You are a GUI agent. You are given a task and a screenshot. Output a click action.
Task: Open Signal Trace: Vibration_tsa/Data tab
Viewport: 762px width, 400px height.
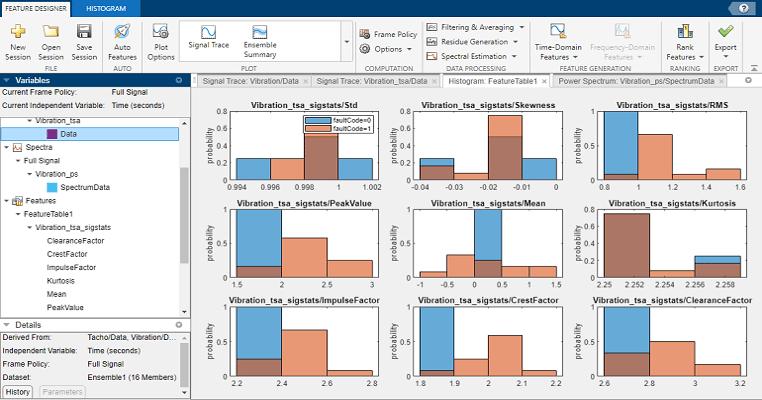372,81
